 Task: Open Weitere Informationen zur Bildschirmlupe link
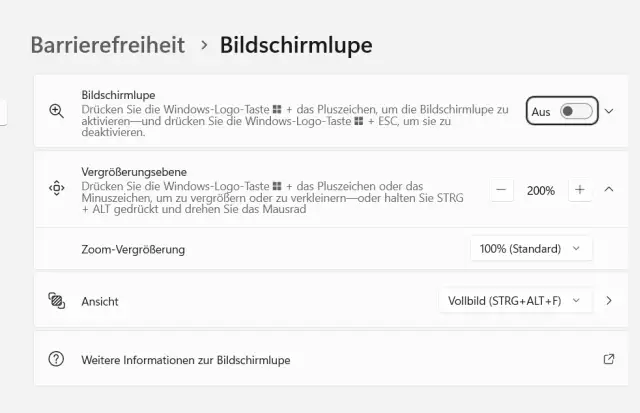click(186, 359)
